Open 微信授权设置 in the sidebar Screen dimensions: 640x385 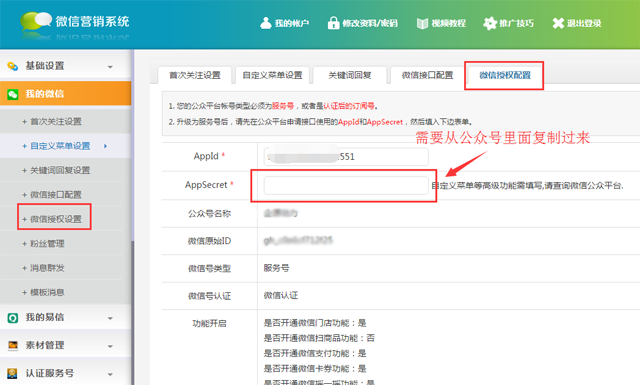56,219
